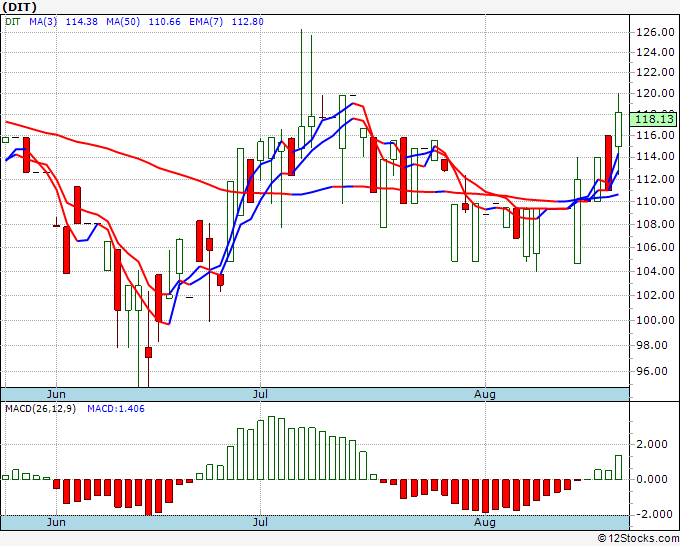
Task: Select the 112.00 price axis label
Action: pos(655,179)
